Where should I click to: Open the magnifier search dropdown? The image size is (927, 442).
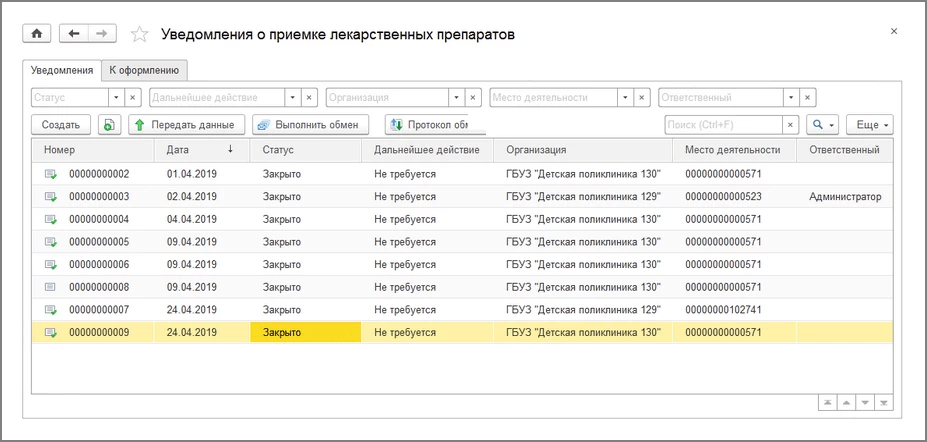point(822,125)
